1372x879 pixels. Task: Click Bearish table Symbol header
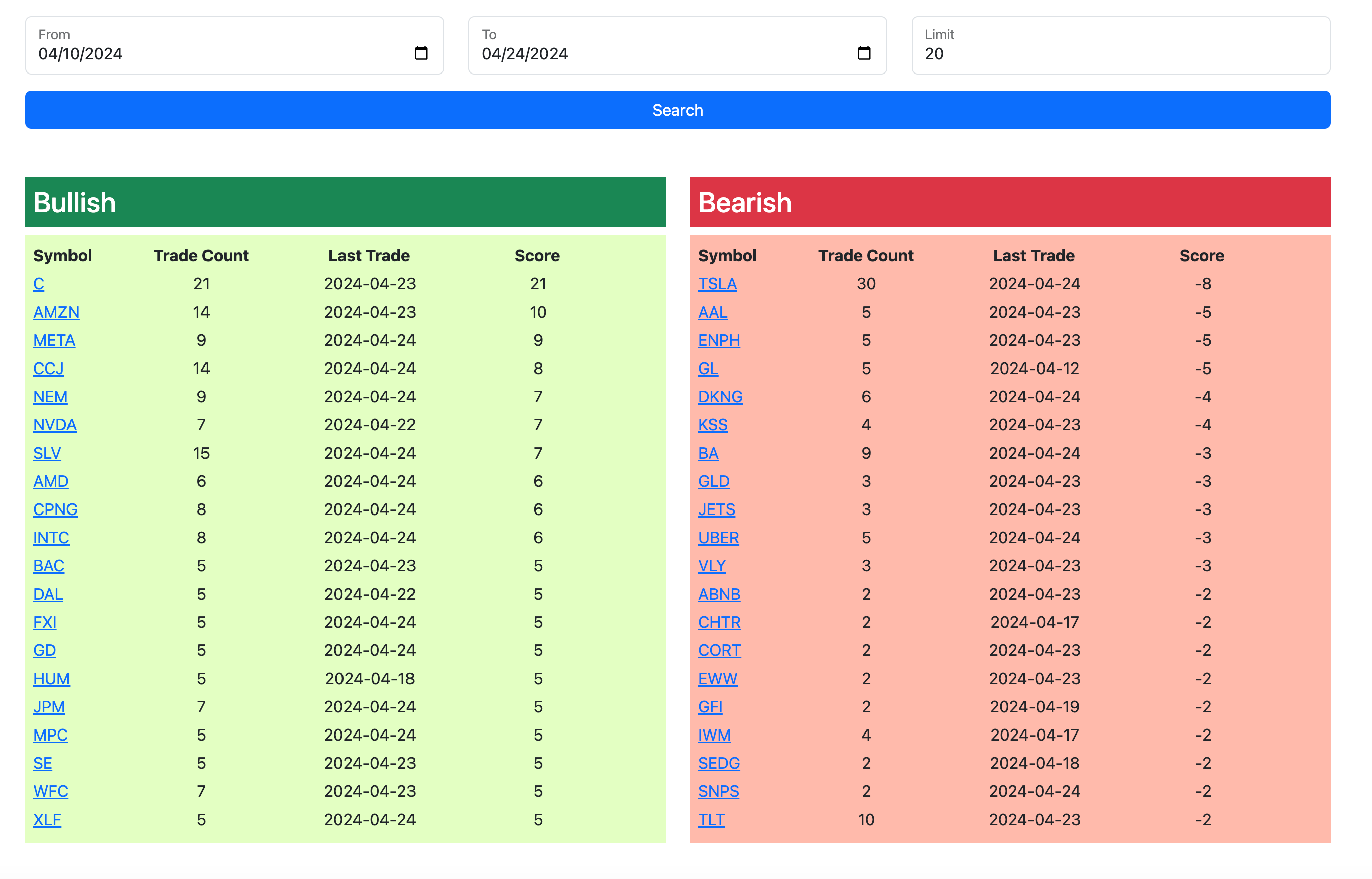(x=727, y=256)
